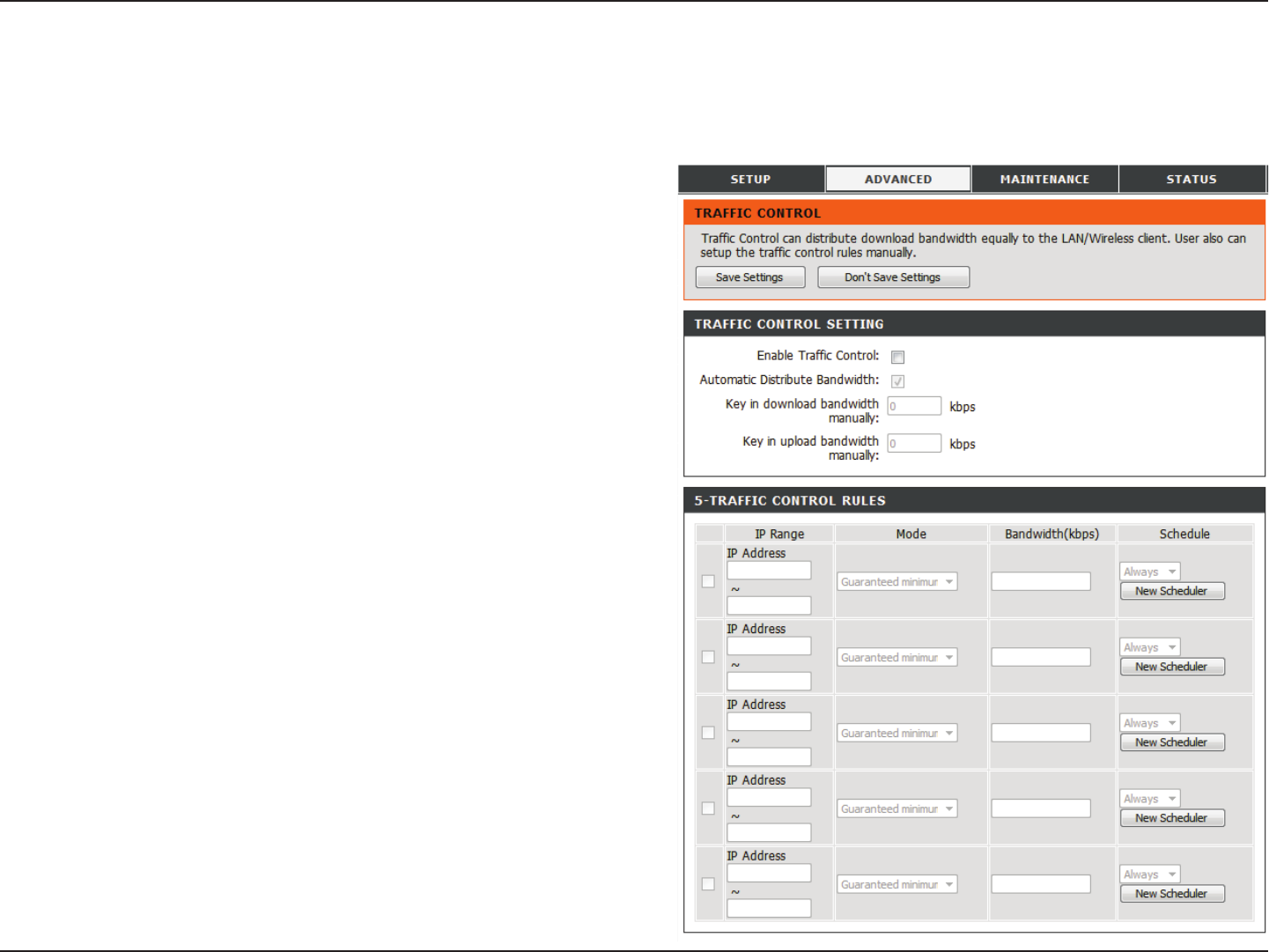
Task: Click fifth rule's starting IP Address field
Action: tap(769, 874)
